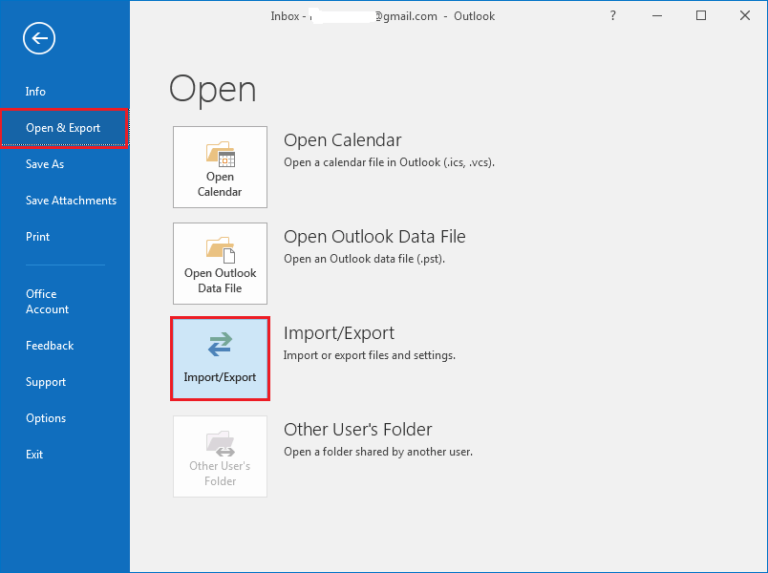Click 'Open an Outlook data file (.pst)' text
This screenshot has height=573, width=768.
[364, 259]
